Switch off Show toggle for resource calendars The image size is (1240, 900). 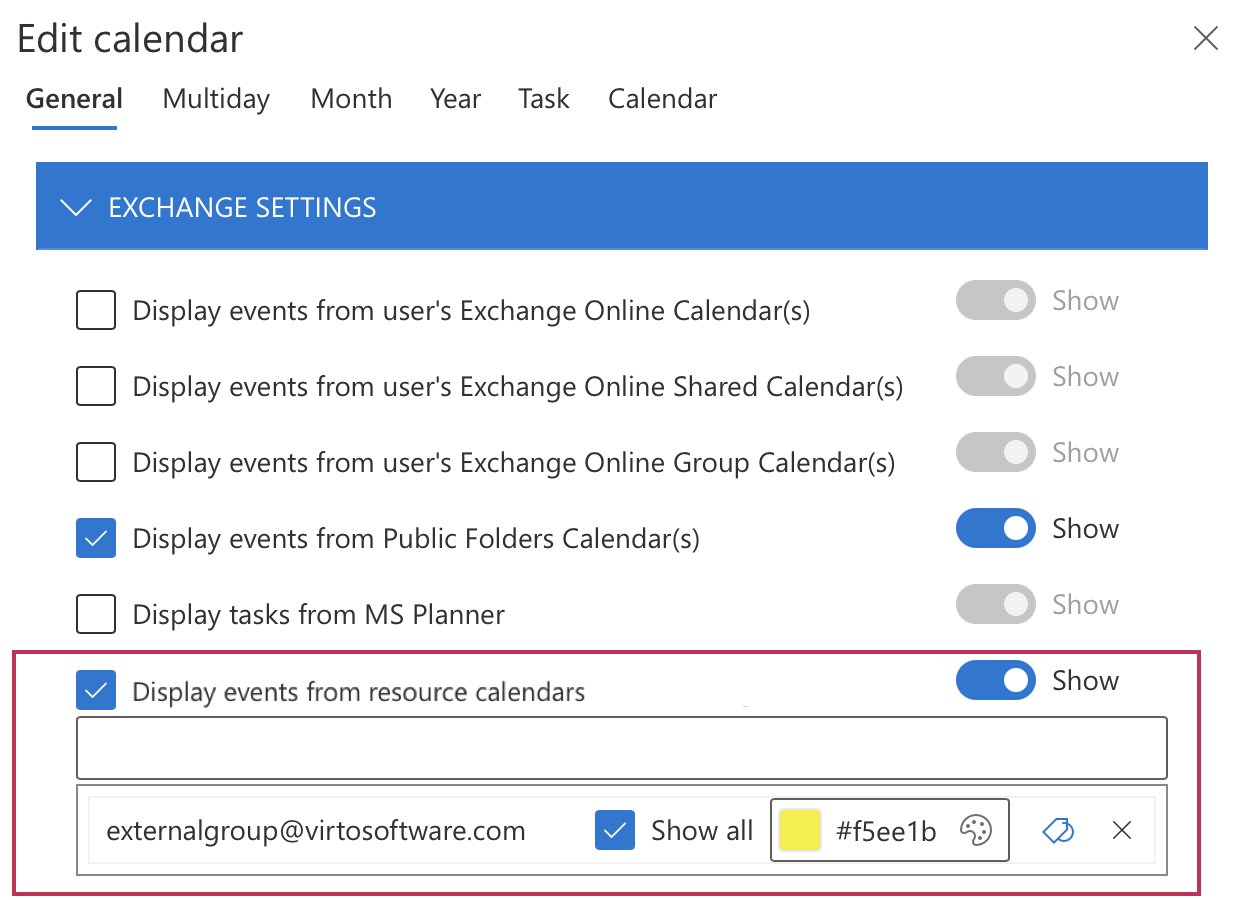[995, 681]
